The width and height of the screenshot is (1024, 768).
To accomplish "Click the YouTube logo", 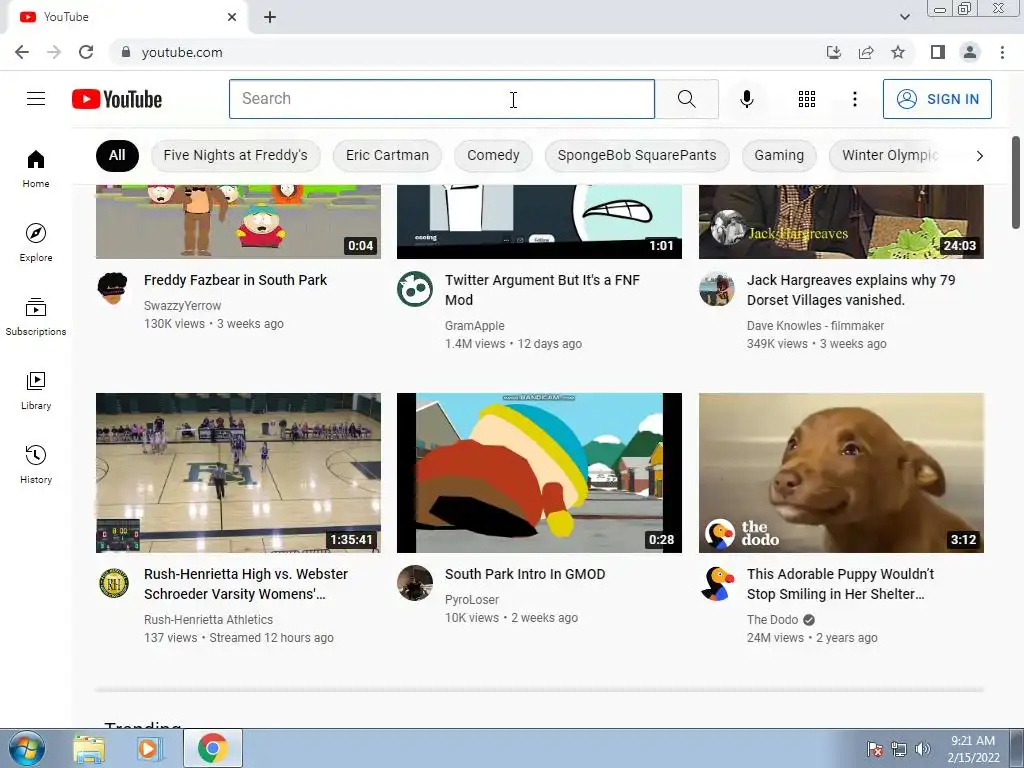I will (117, 99).
